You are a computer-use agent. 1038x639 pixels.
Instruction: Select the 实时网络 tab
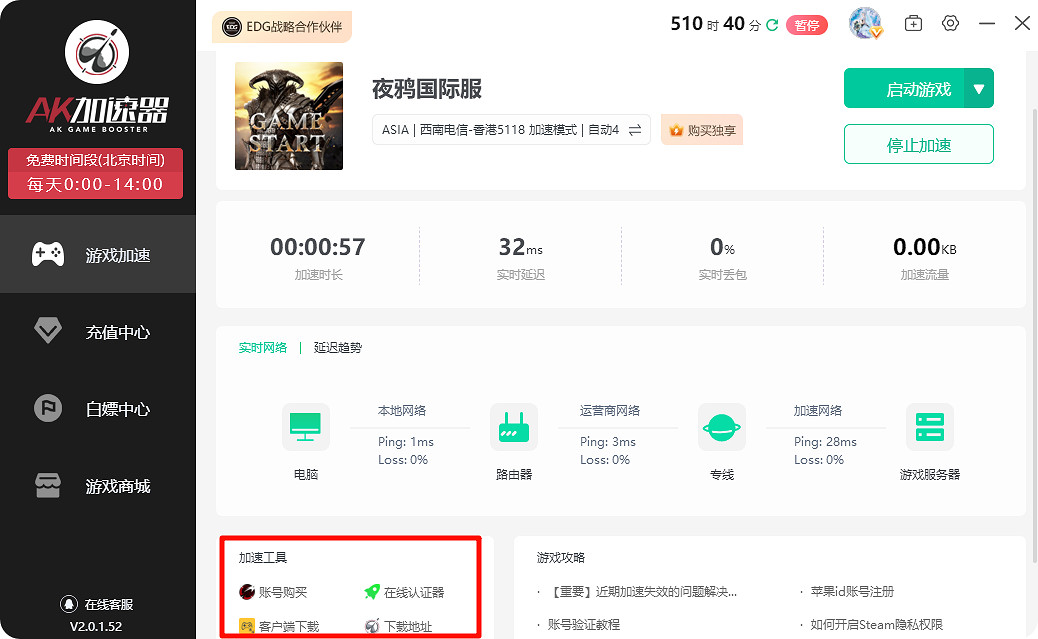coord(262,348)
